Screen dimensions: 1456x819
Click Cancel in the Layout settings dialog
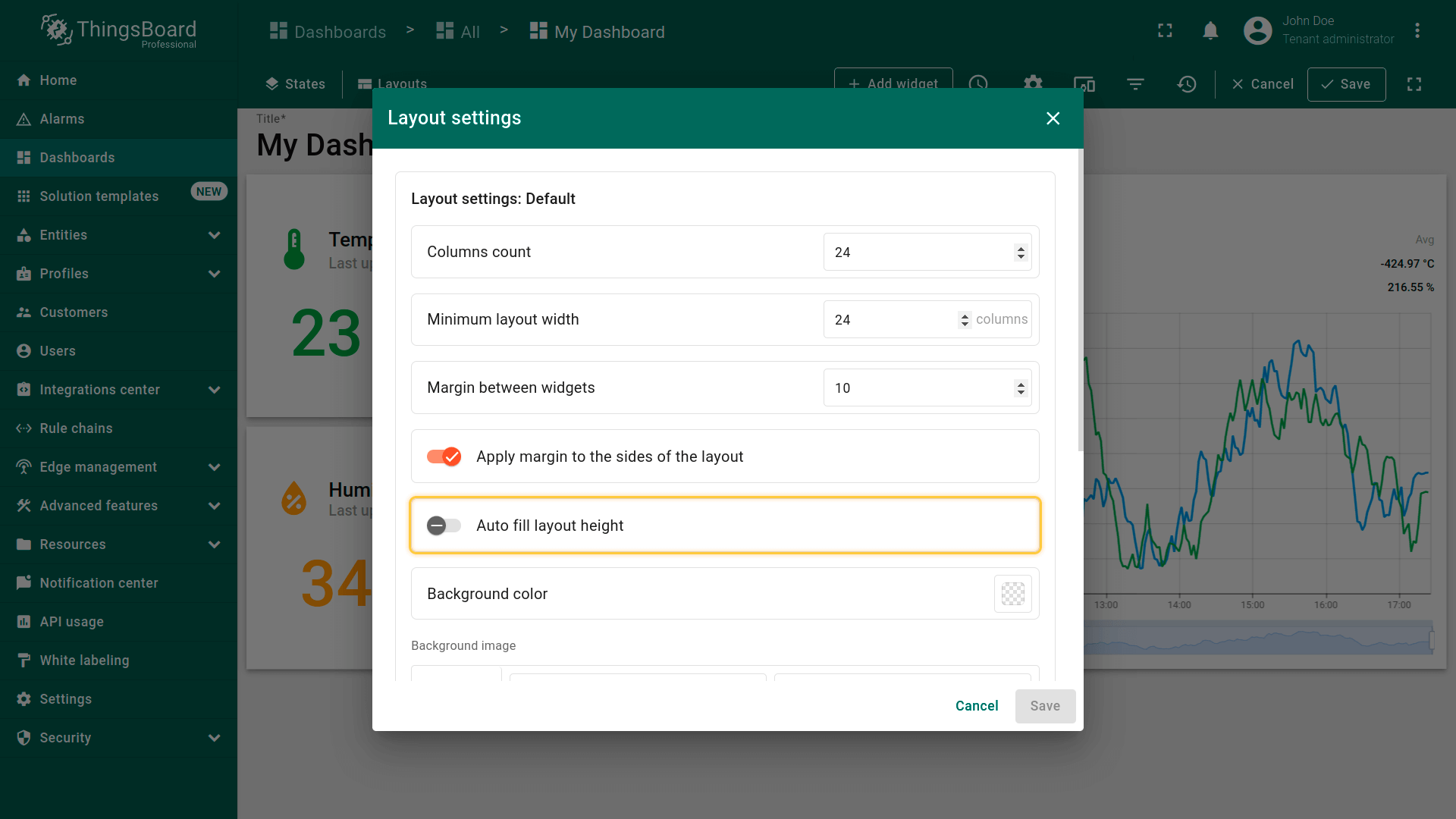click(x=977, y=706)
